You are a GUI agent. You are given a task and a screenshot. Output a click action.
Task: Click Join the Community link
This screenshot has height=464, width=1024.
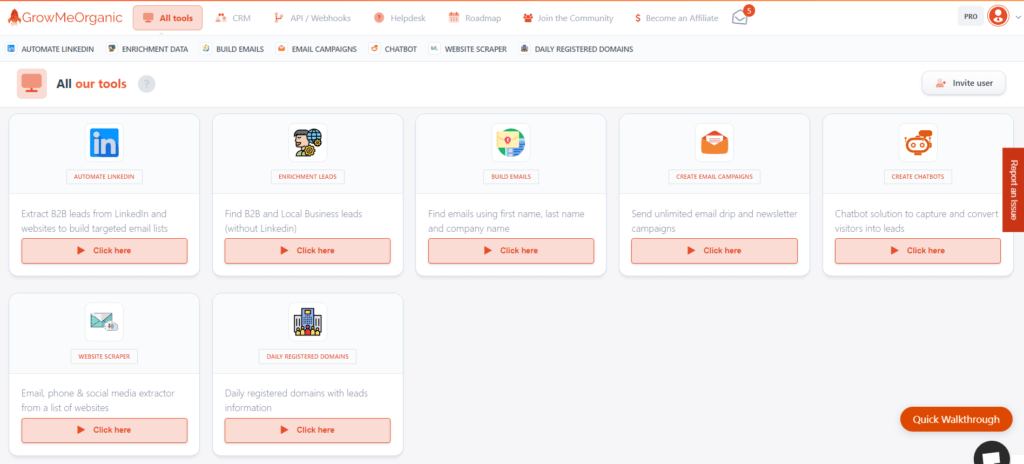[x=568, y=18]
